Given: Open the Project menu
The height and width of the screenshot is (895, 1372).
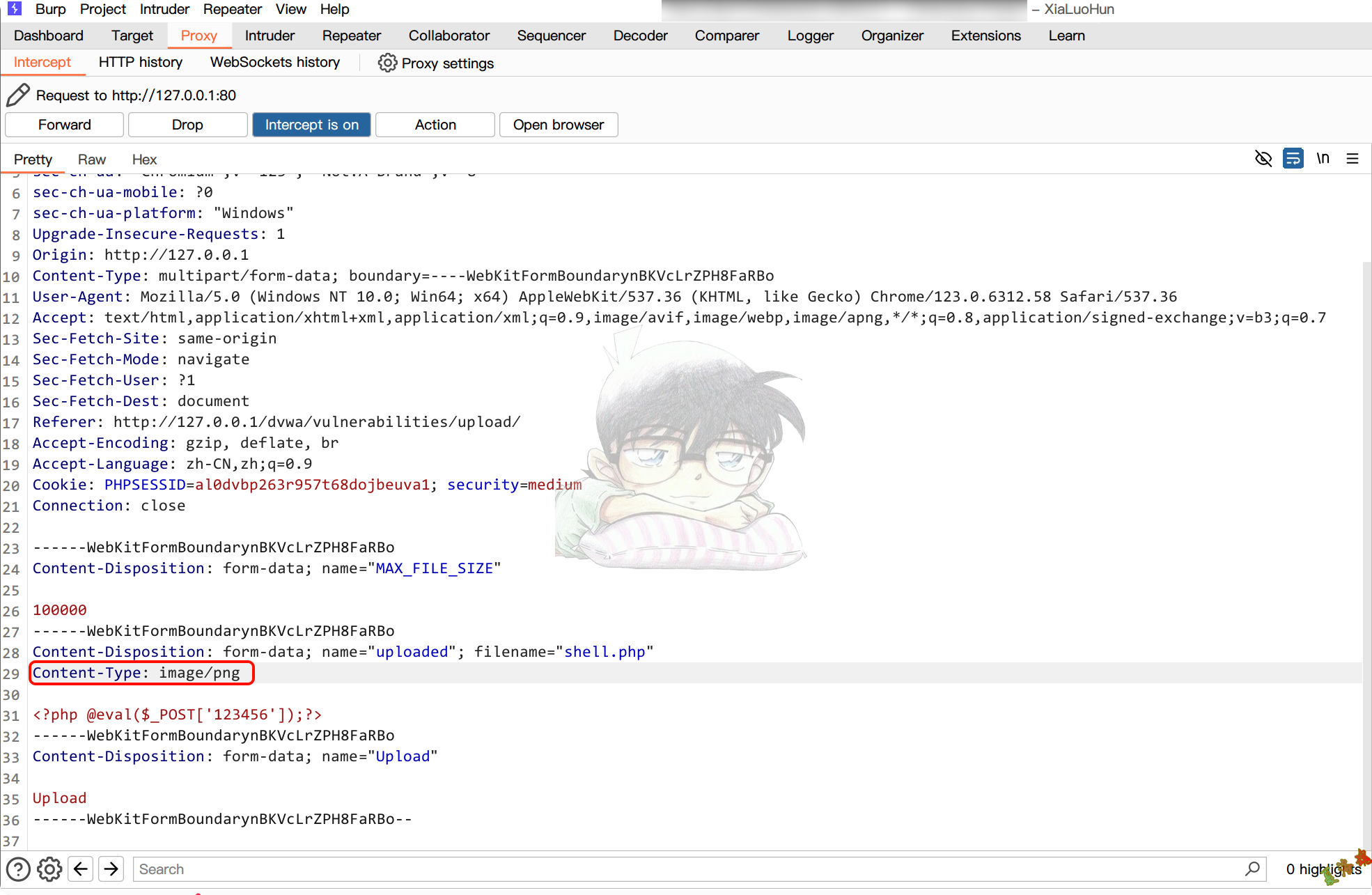Looking at the screenshot, I should [103, 9].
